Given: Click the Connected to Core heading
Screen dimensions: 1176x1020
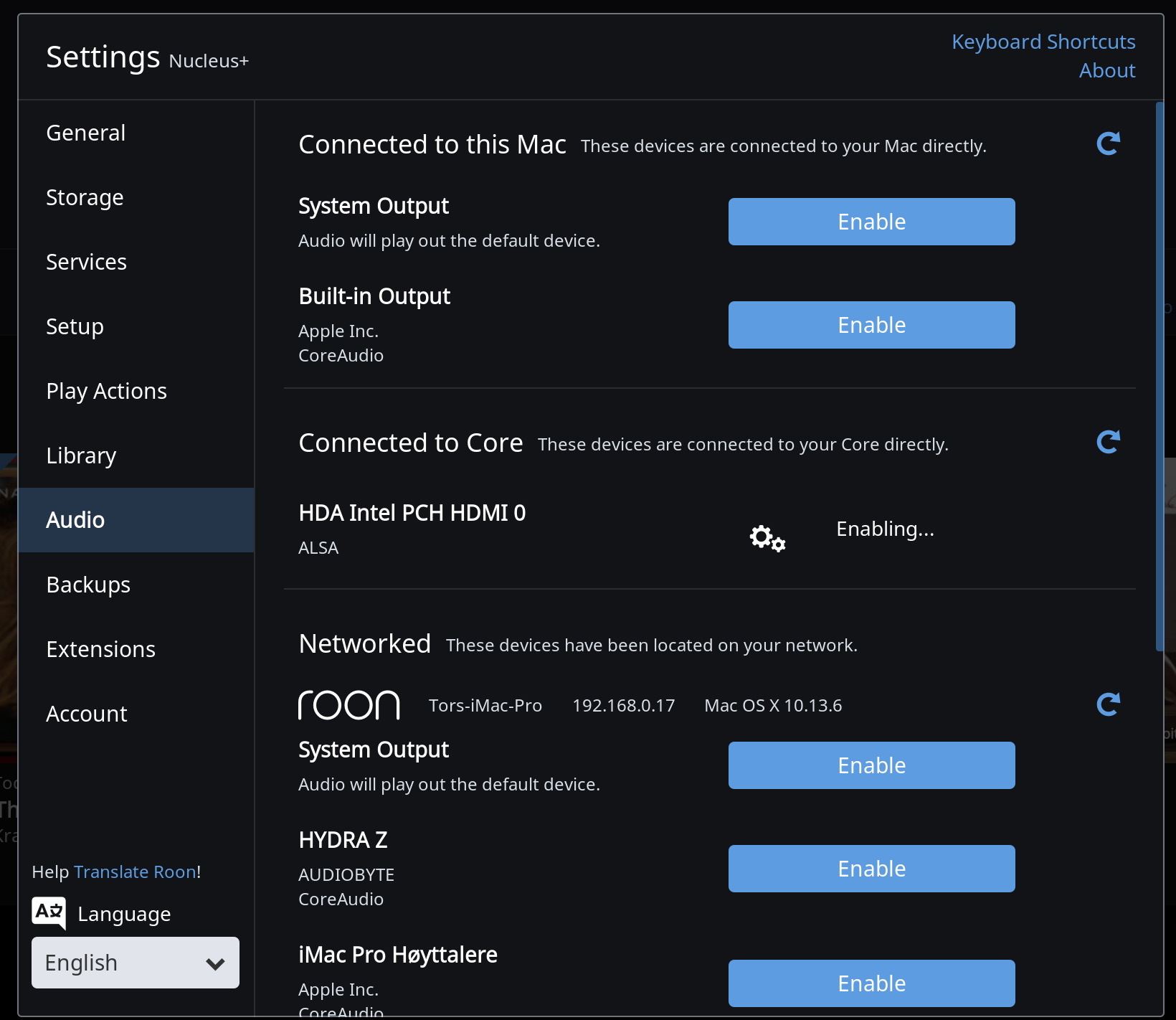Looking at the screenshot, I should click(x=411, y=443).
